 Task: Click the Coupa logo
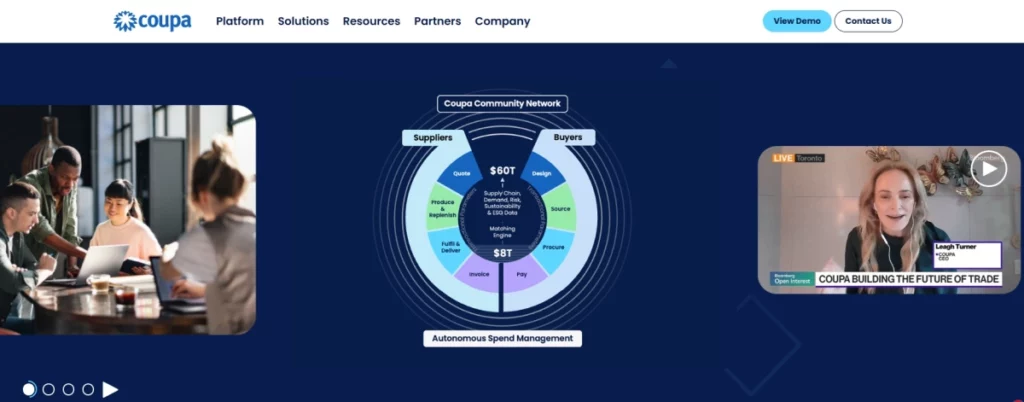pos(152,21)
